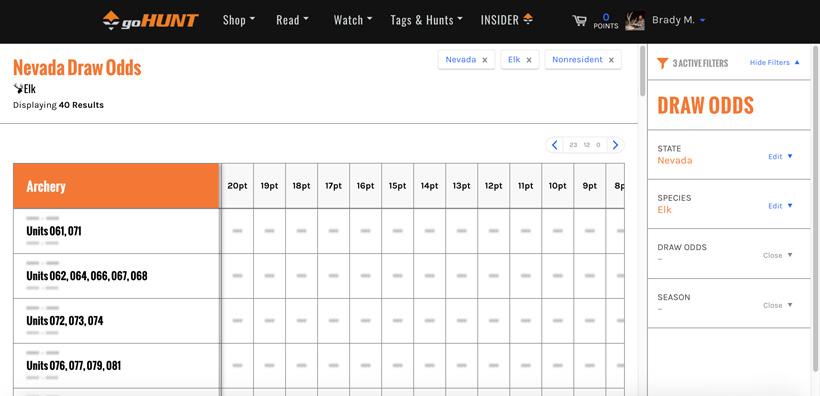
Task: Open the Tags & Hunts menu
Action: [426, 20]
